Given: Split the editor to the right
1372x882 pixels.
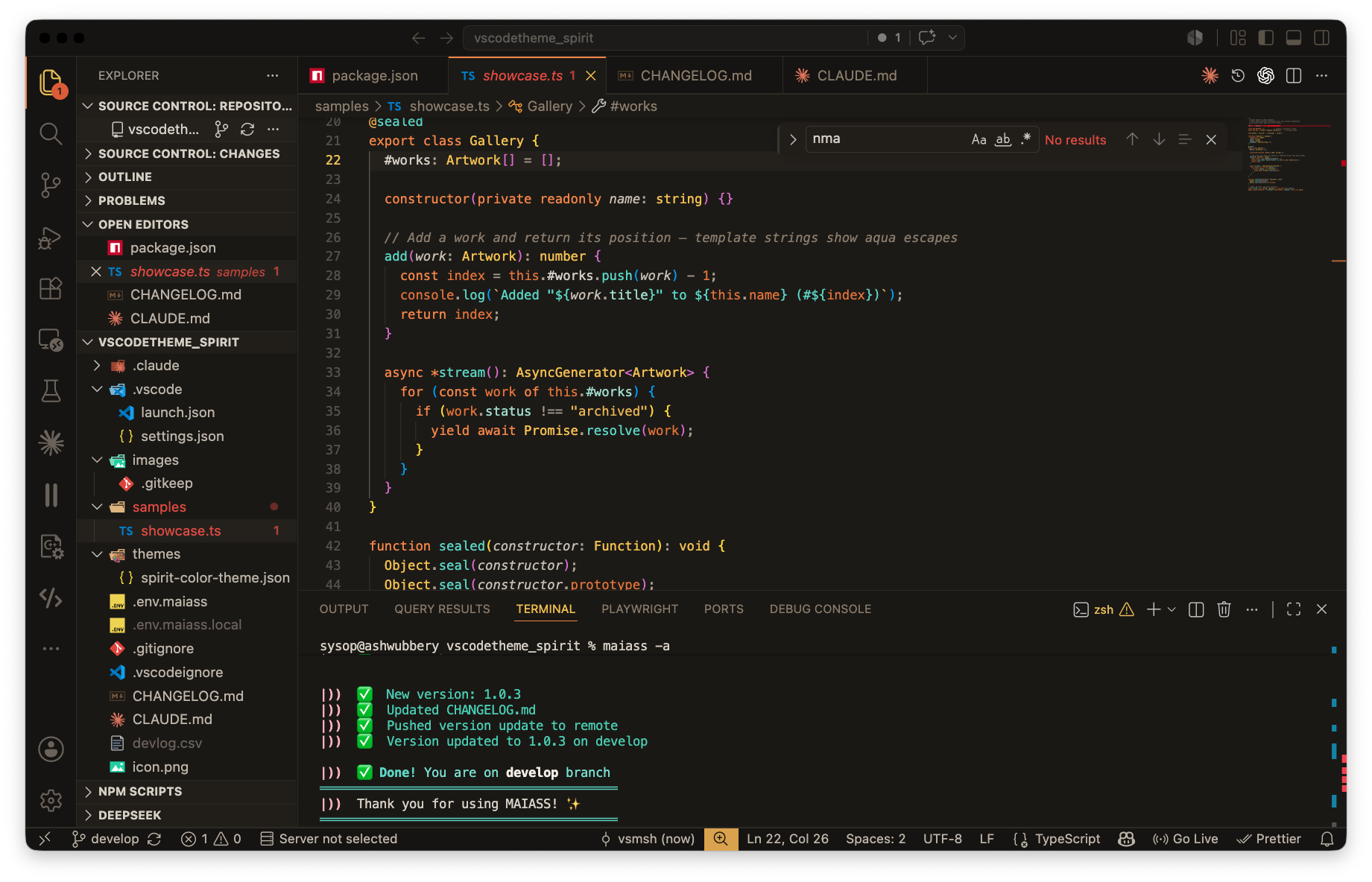Looking at the screenshot, I should coord(1294,76).
